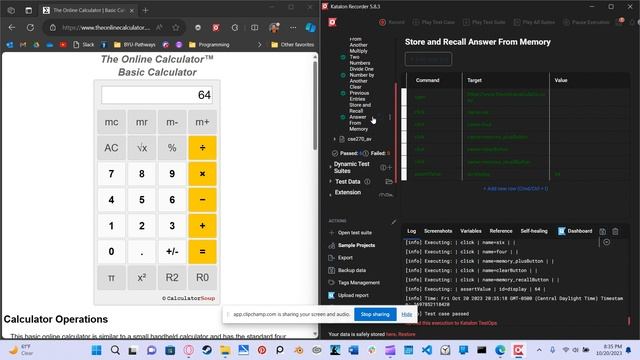
Task: Open the CalculatorSoup copyright link
Action: click(189, 298)
